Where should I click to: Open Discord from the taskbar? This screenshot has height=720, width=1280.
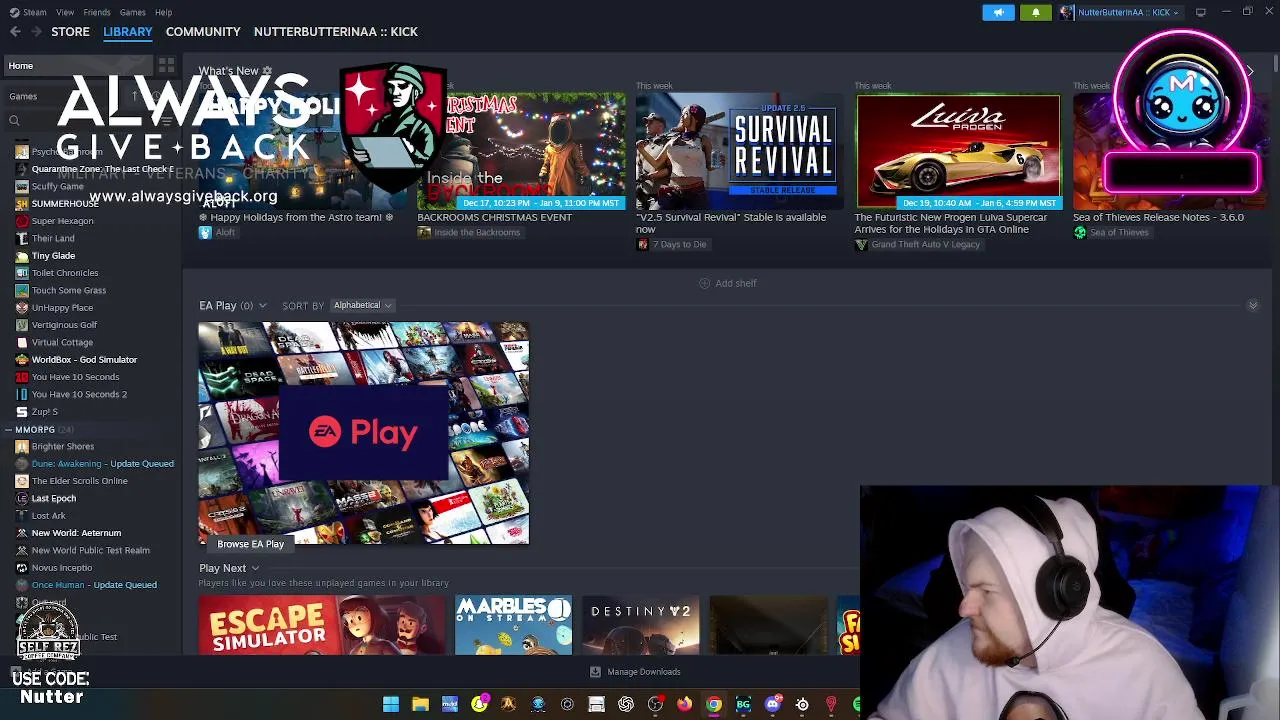(x=772, y=704)
